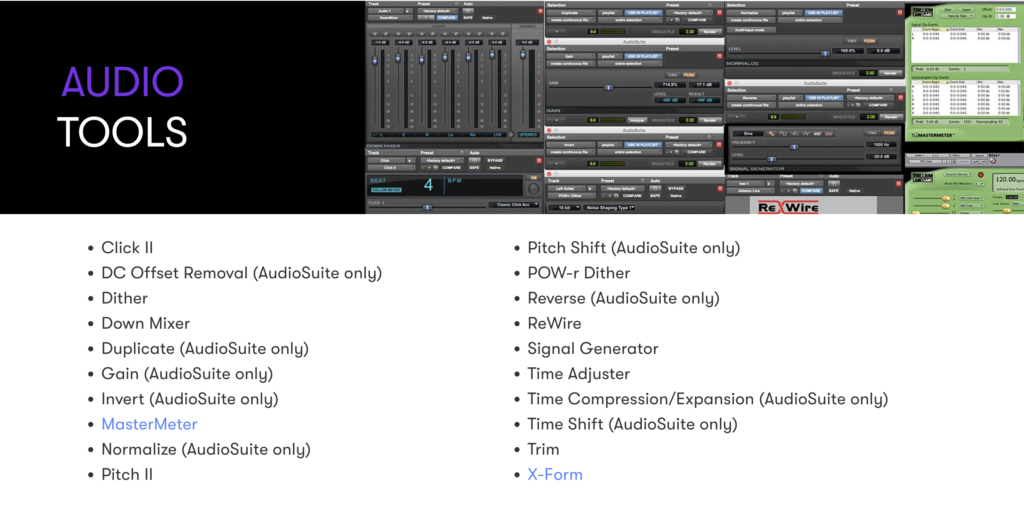This screenshot has width=1024, height=513.
Task: Click the 'Click II' list item
Action: coord(127,248)
